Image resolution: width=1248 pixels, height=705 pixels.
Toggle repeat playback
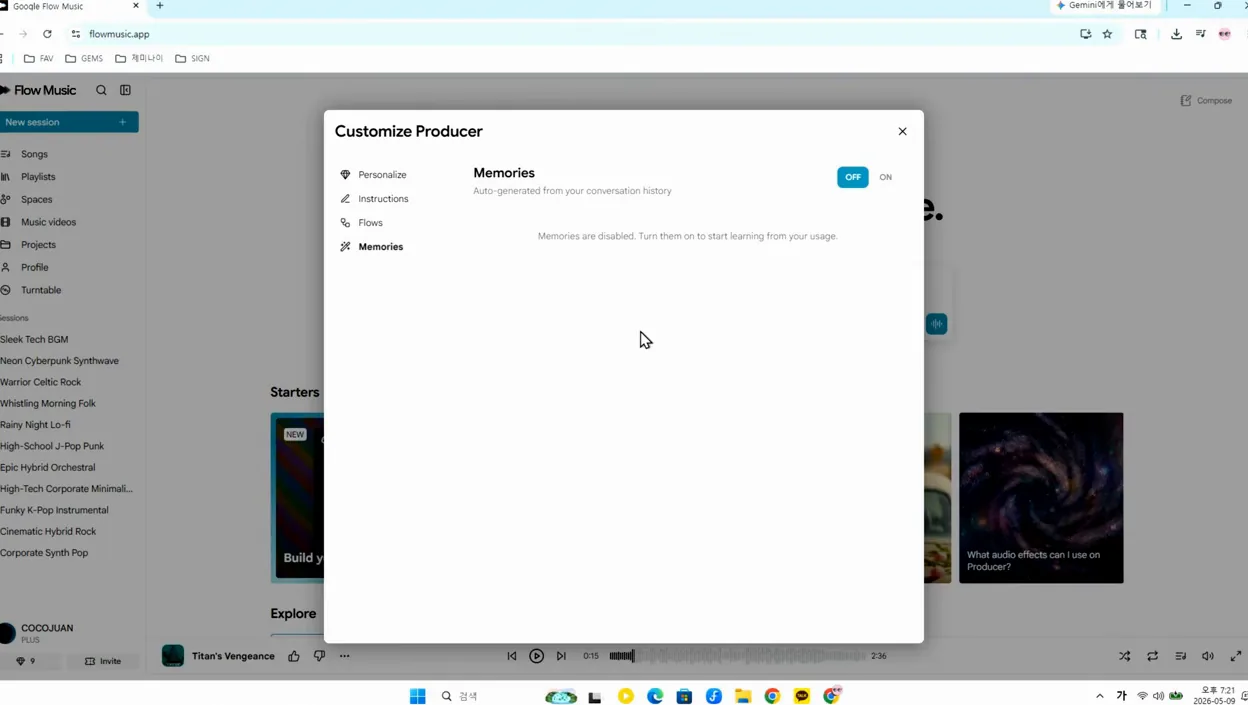point(1152,656)
